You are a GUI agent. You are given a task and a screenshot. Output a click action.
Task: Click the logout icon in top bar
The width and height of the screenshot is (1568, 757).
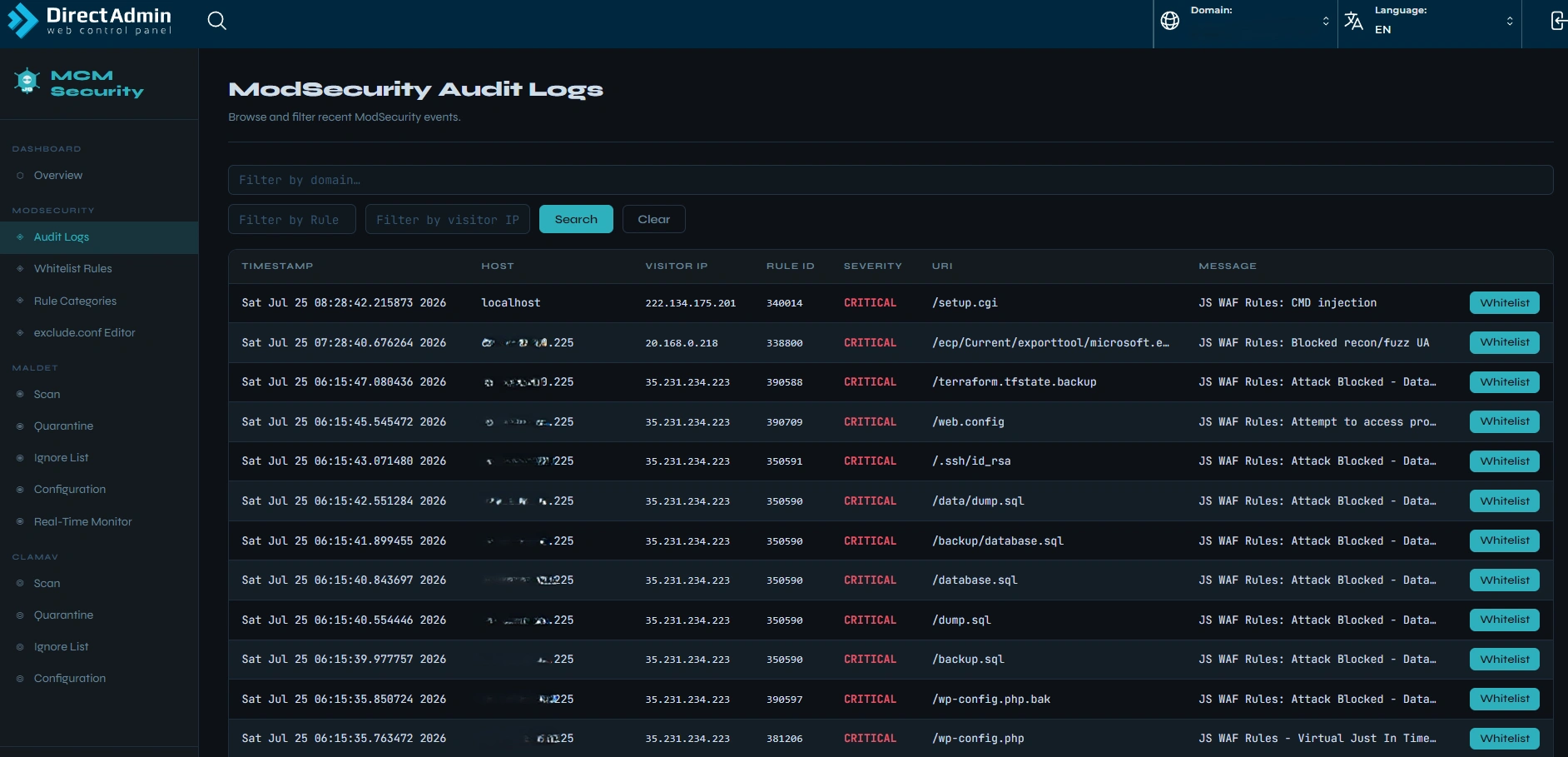click(x=1559, y=21)
